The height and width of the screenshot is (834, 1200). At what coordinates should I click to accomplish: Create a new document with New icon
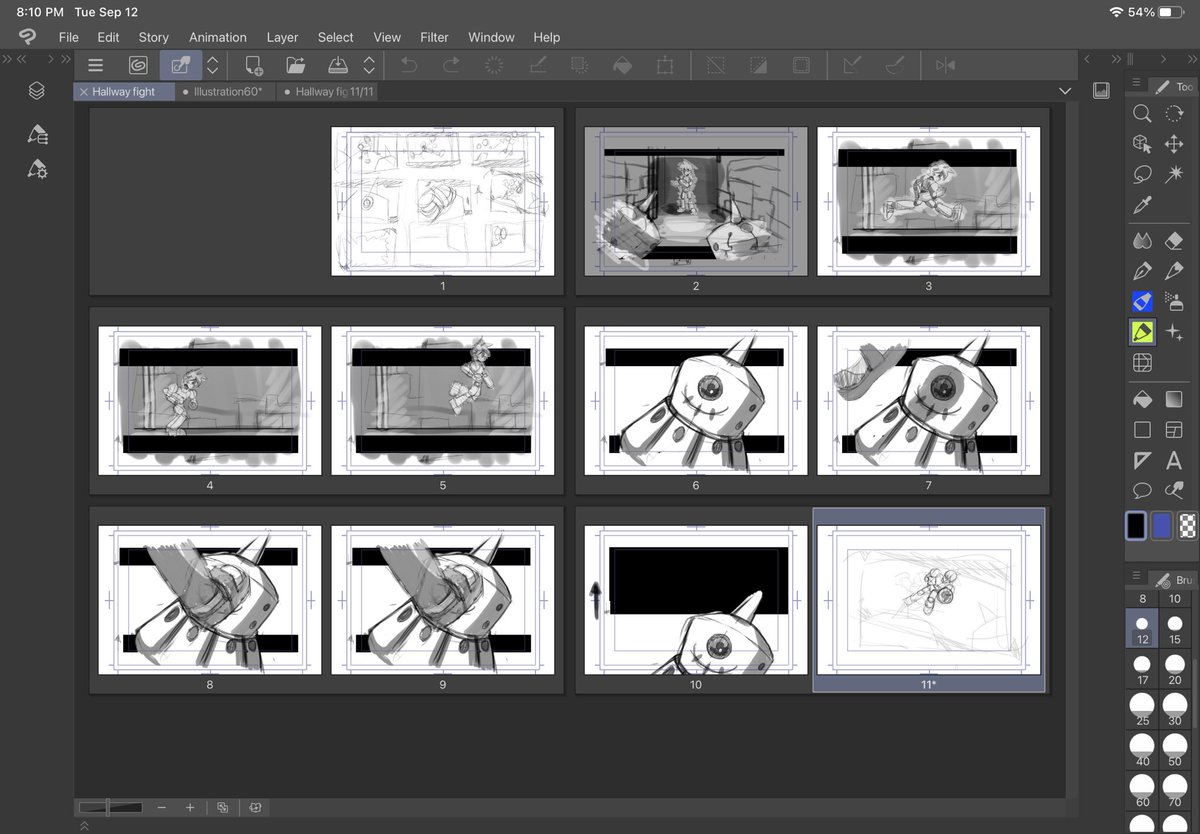pos(253,65)
